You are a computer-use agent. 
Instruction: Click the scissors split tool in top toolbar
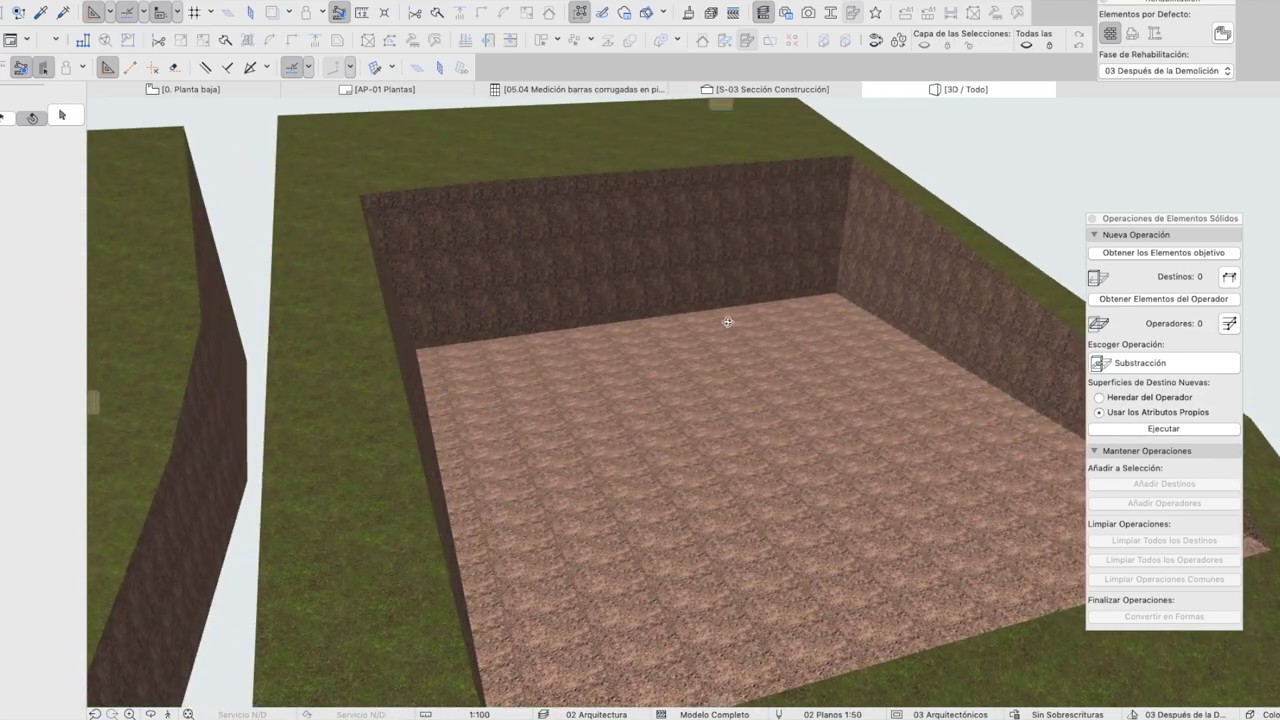pyautogui.click(x=414, y=13)
